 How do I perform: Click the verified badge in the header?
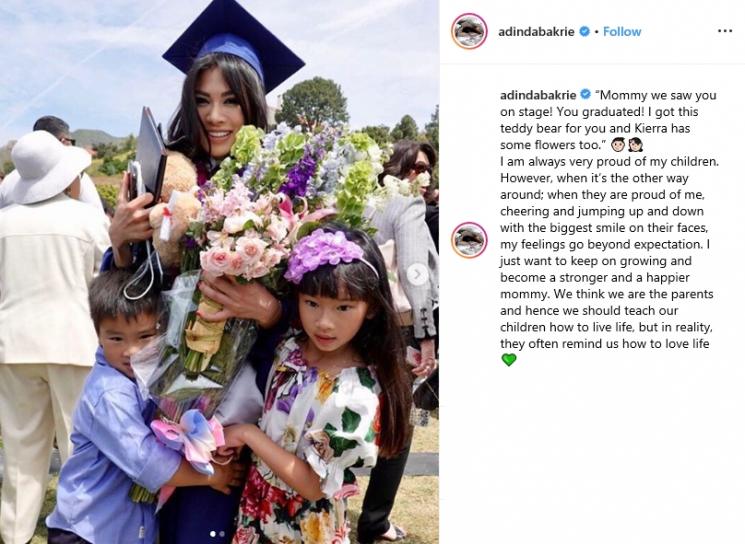tap(585, 31)
